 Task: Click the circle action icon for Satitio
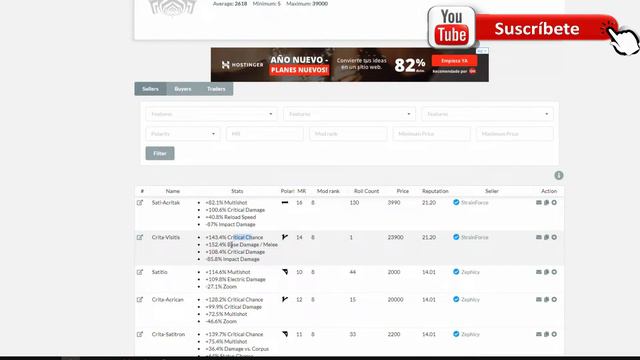point(554,272)
